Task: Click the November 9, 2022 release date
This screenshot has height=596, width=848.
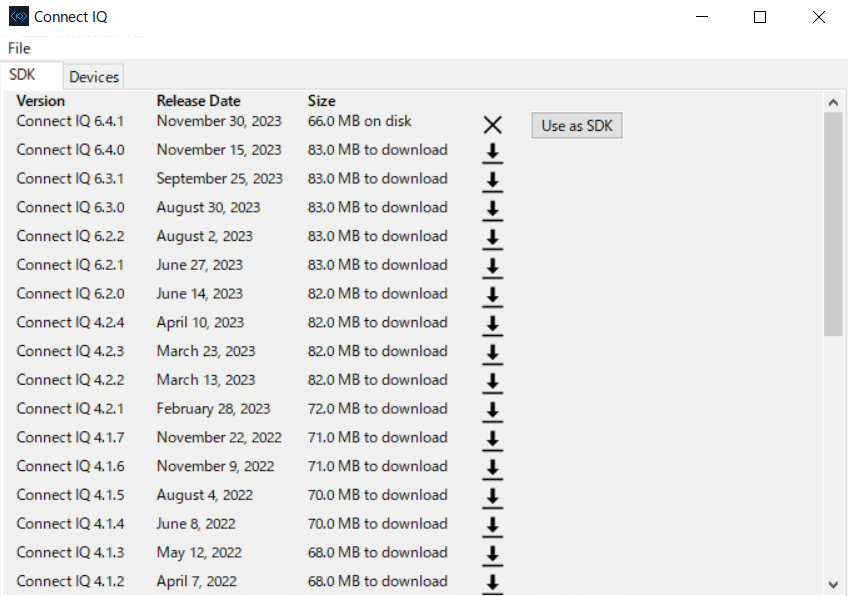Action: tap(215, 467)
